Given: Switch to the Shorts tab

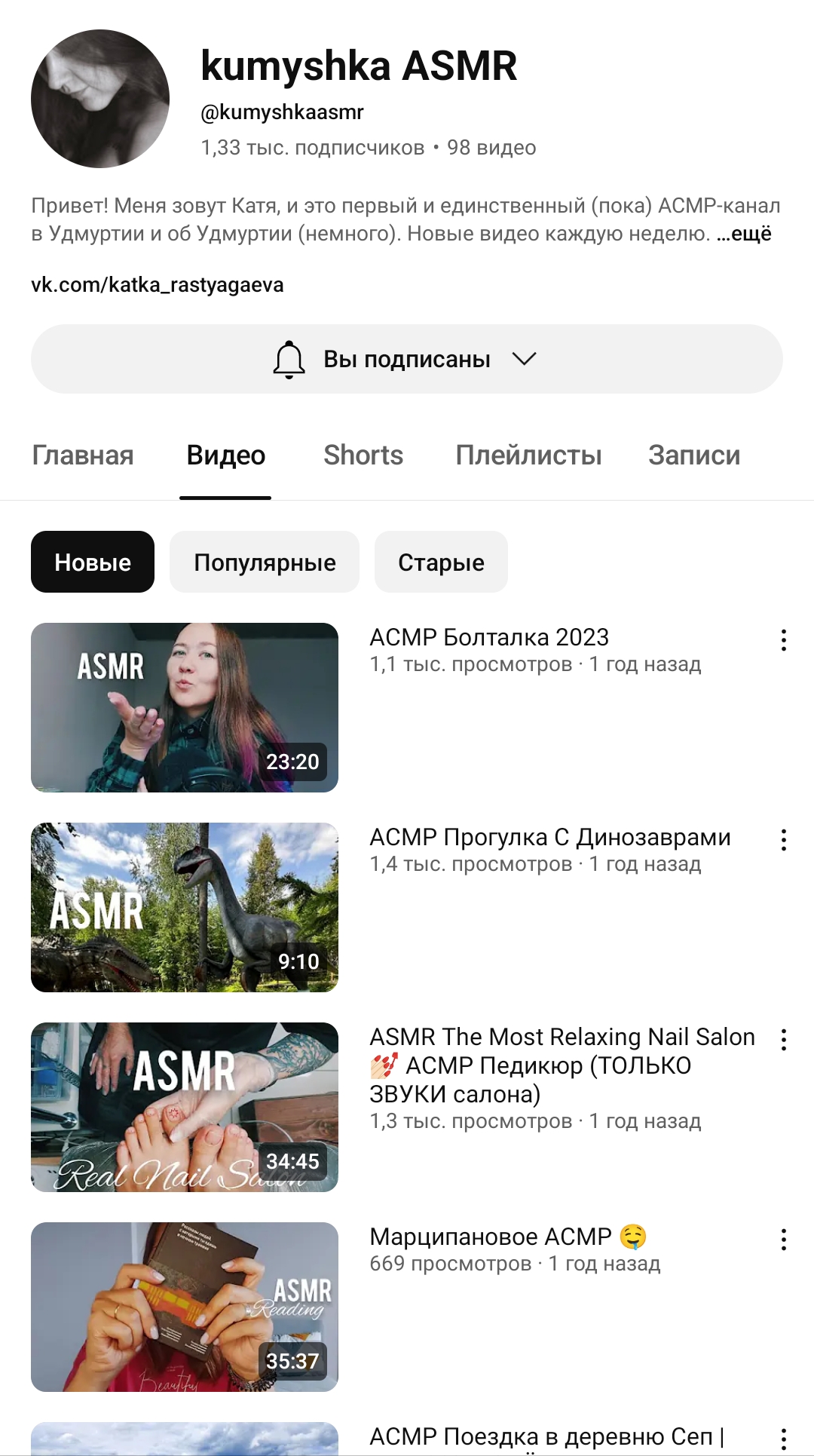Looking at the screenshot, I should (x=363, y=455).
